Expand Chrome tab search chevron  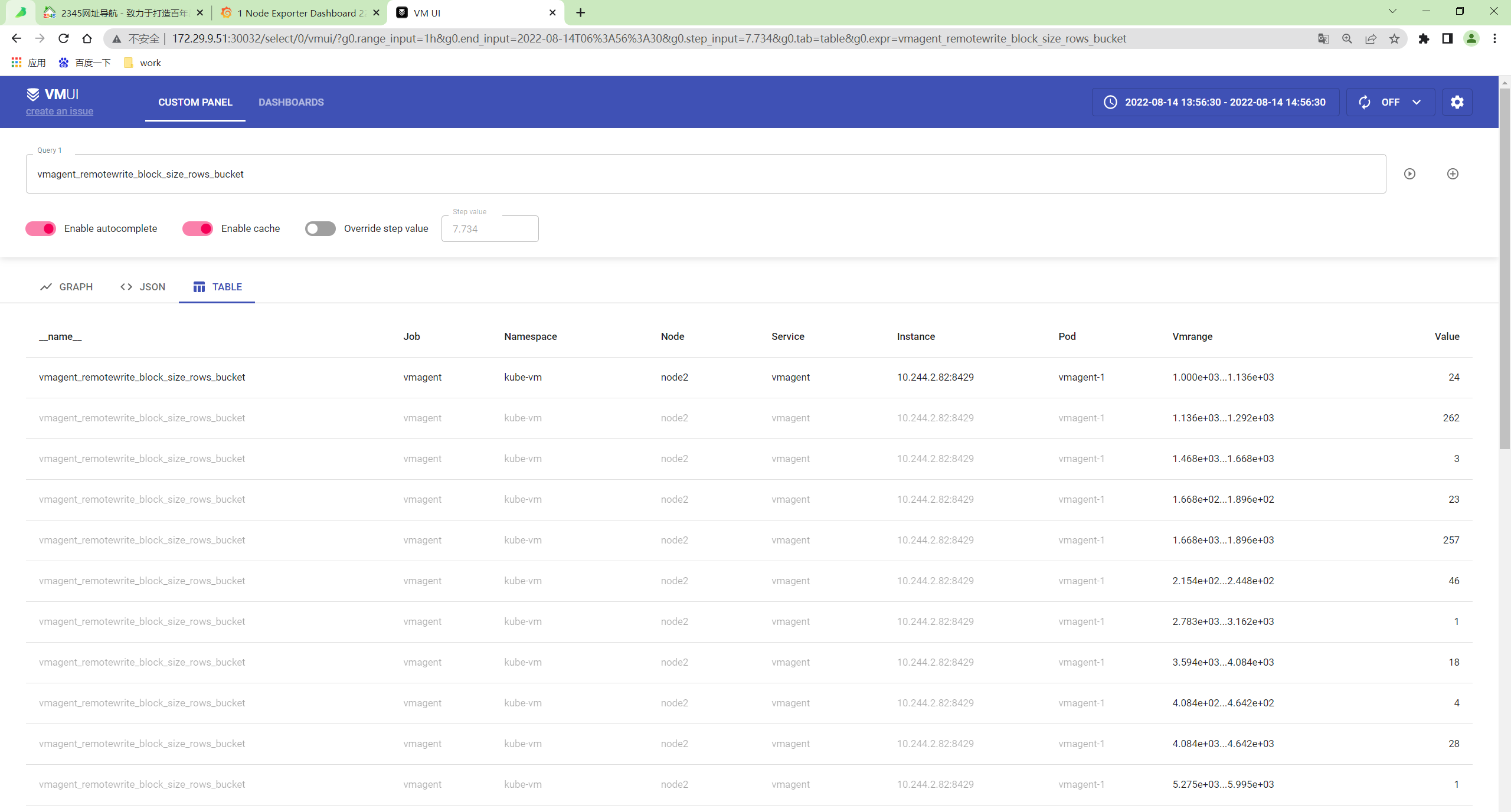[x=1392, y=12]
